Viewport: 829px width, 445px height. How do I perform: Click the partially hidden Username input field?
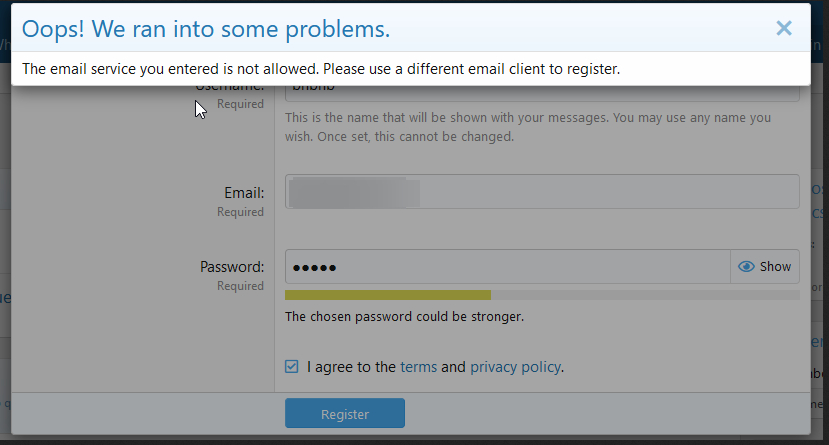[542, 93]
